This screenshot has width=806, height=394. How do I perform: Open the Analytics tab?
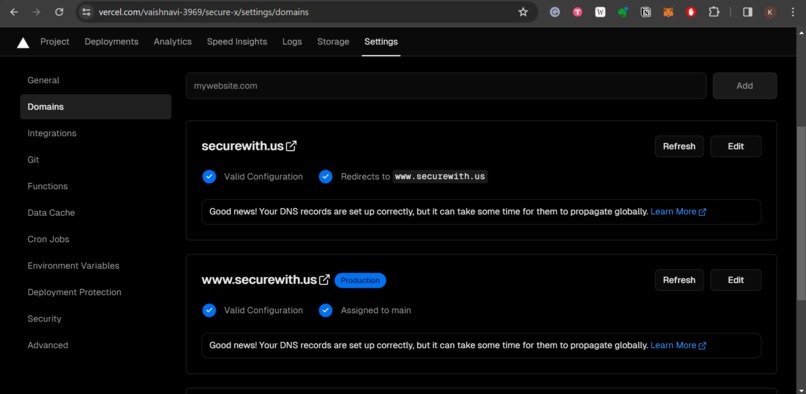tap(173, 42)
